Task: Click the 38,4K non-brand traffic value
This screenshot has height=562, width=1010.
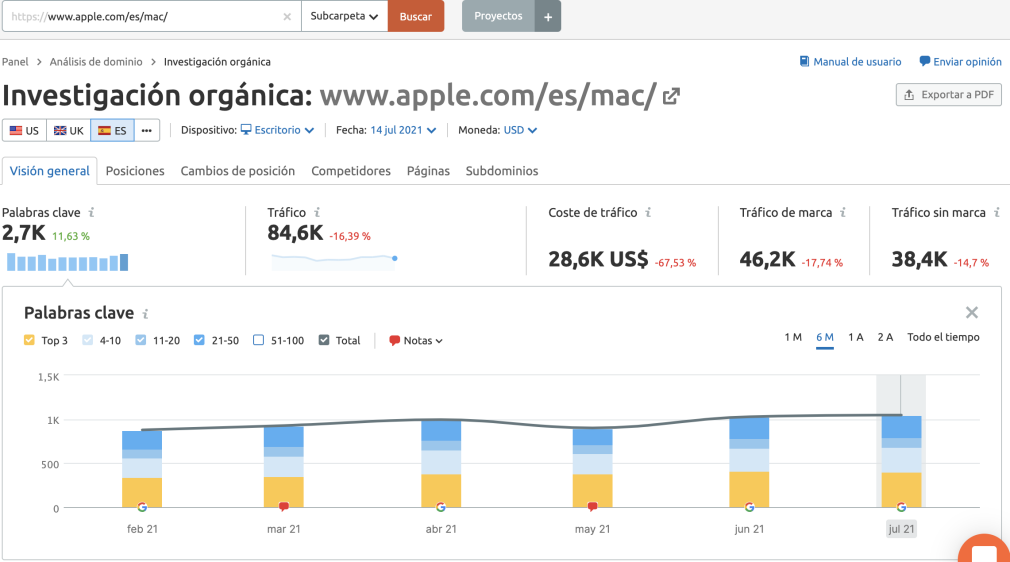Action: (x=919, y=259)
